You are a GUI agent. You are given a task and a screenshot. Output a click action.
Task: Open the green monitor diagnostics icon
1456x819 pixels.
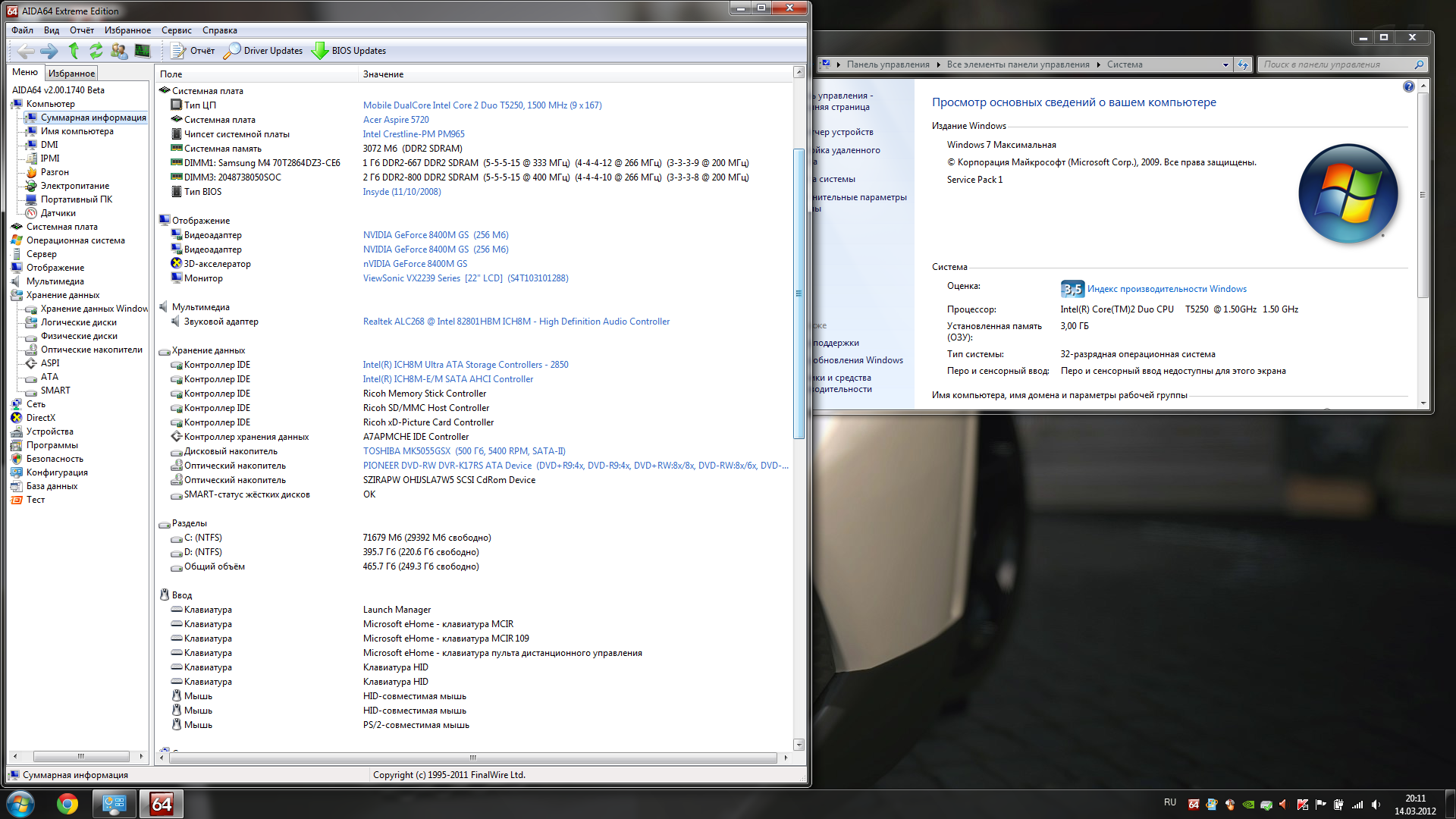coord(142,51)
